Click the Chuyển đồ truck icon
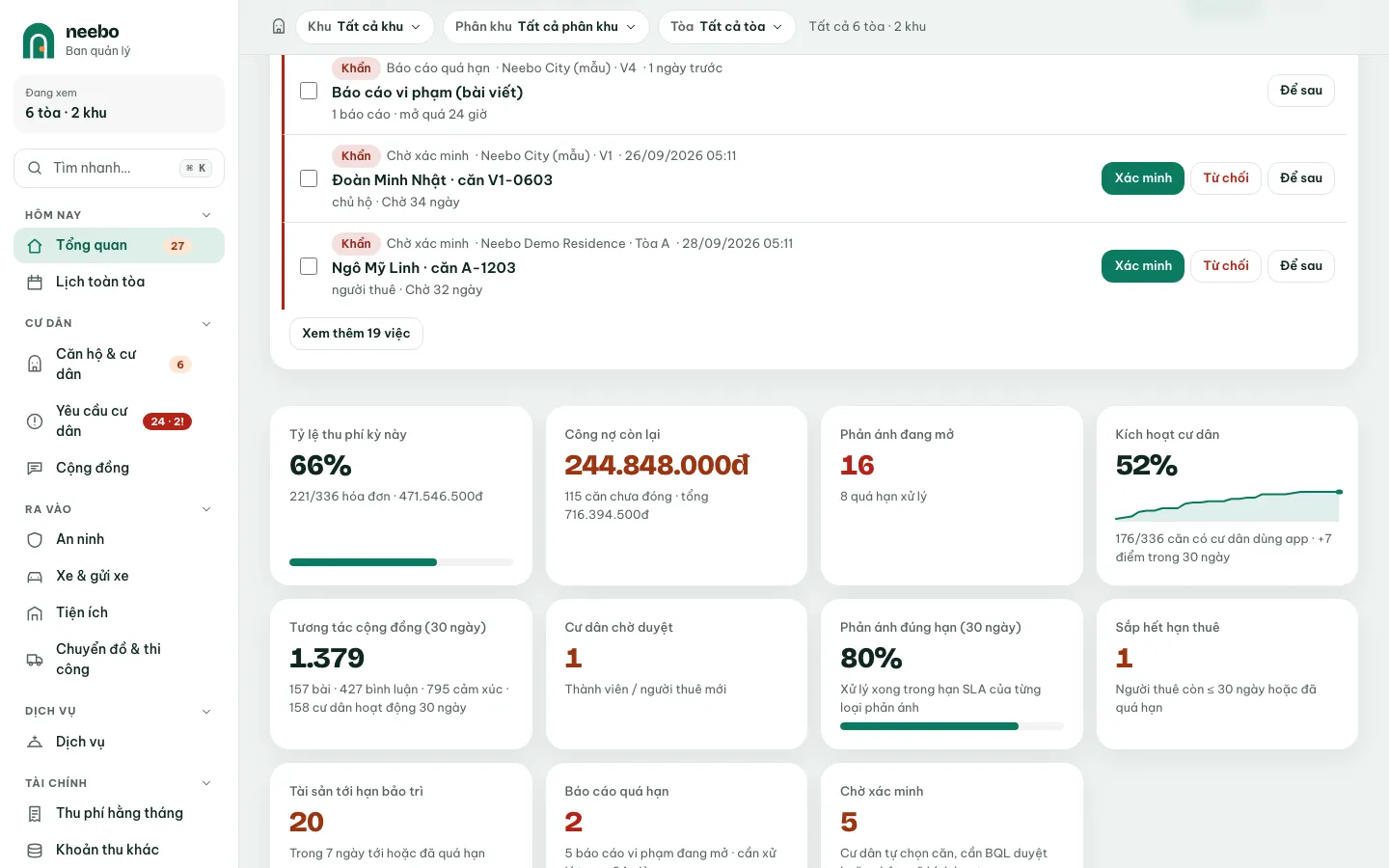The width and height of the screenshot is (1389, 868). [x=35, y=660]
